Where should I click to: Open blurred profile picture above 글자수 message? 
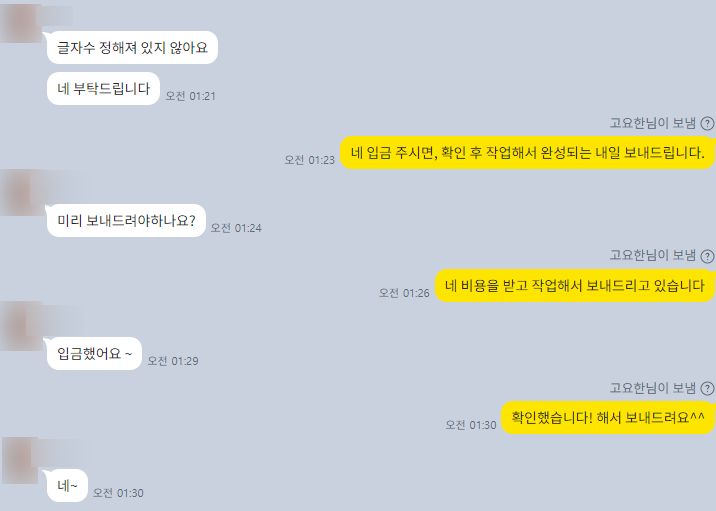pyautogui.click(x=21, y=23)
